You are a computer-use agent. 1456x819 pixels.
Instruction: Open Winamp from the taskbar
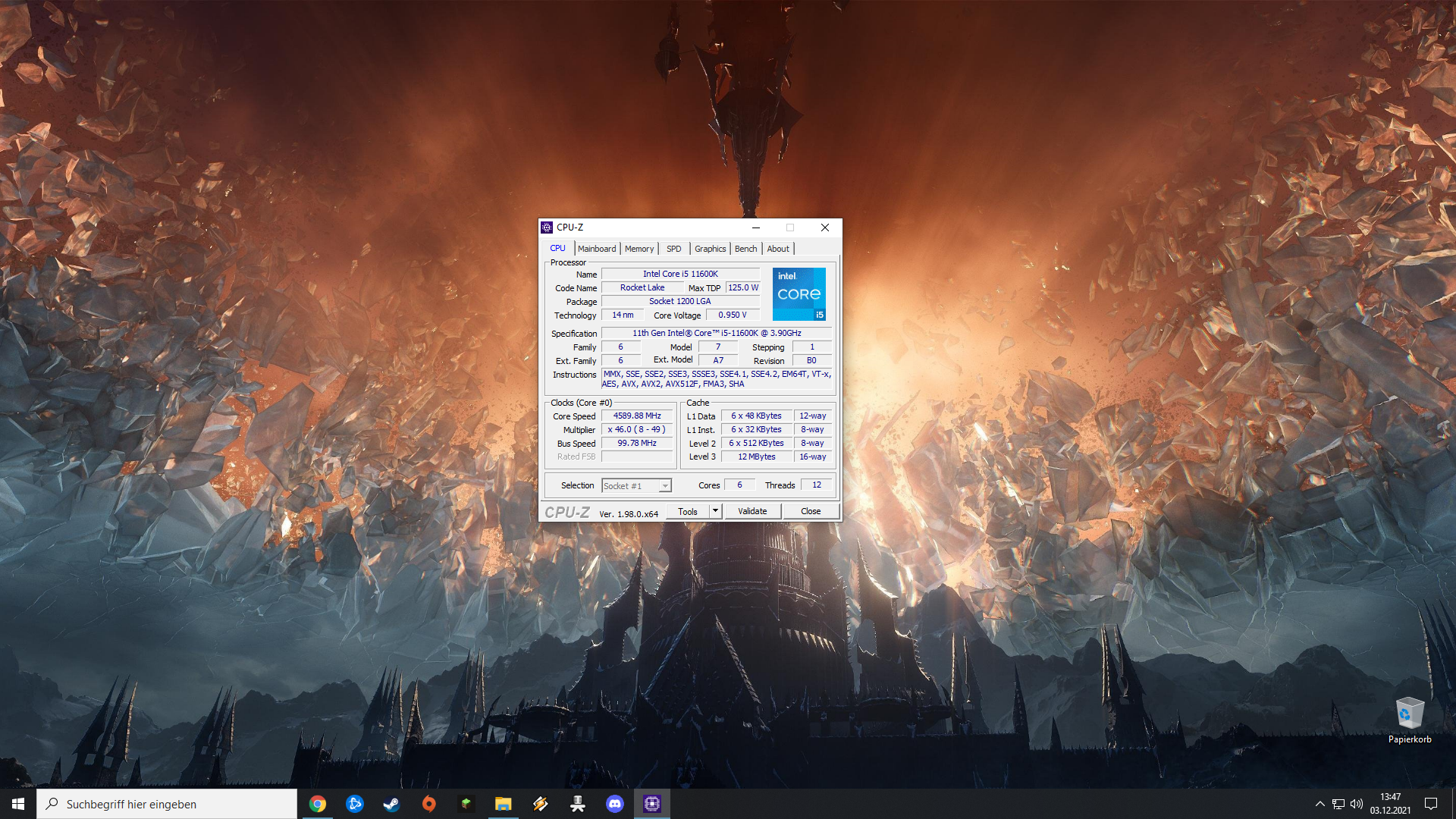click(541, 804)
